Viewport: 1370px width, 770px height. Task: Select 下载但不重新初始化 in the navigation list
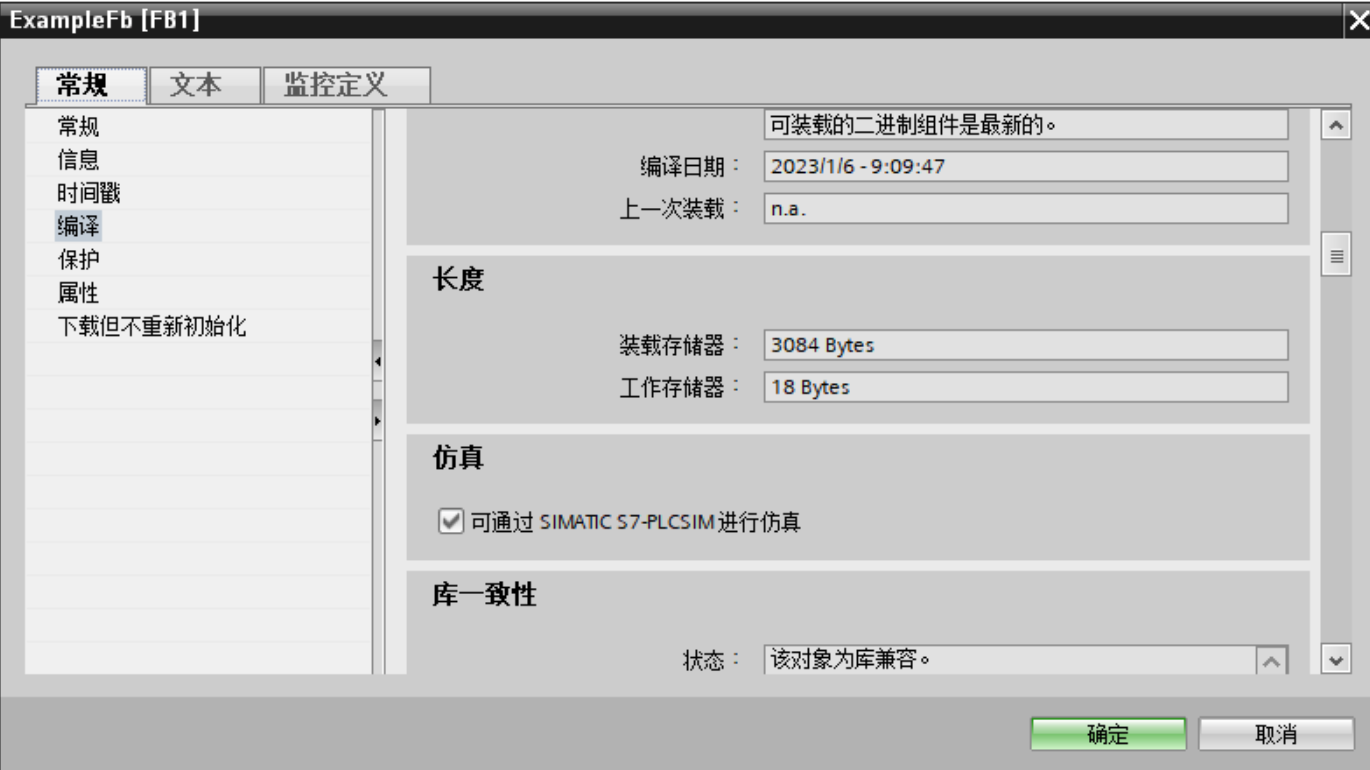[153, 327]
